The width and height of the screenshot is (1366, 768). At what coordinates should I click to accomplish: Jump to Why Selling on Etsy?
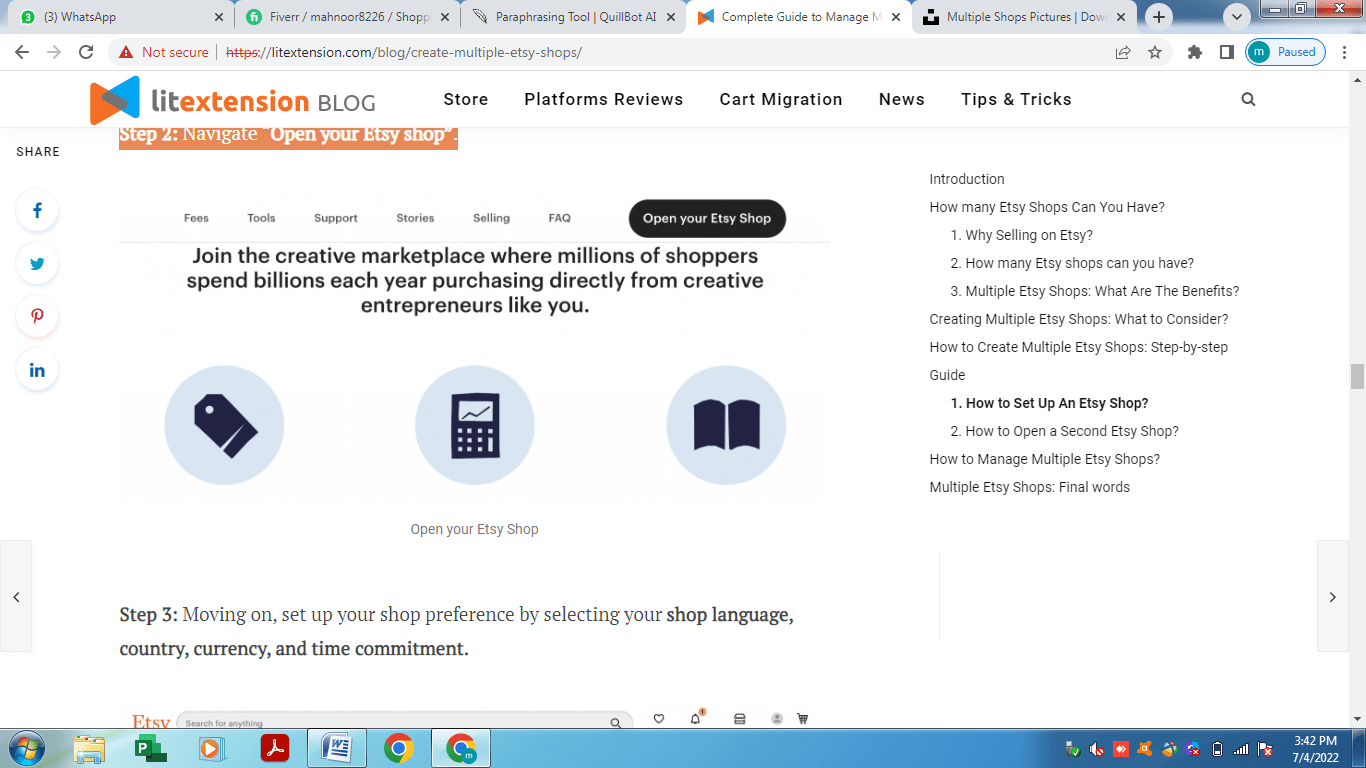pos(1022,235)
